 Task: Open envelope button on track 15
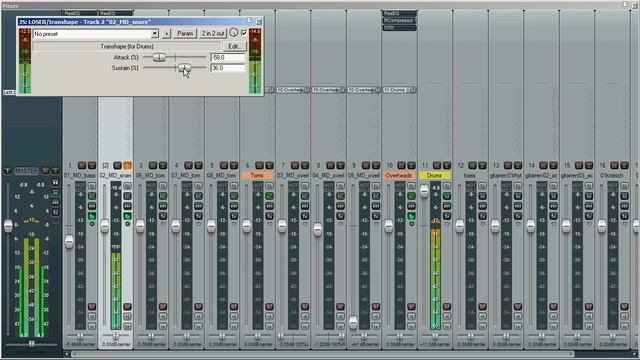point(589,206)
